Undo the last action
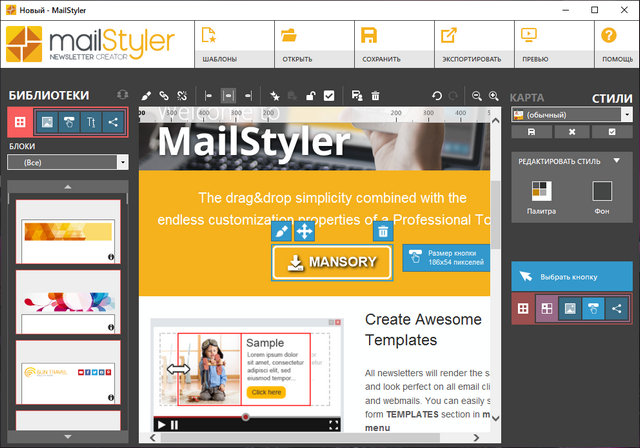This screenshot has width=640, height=448. click(437, 96)
